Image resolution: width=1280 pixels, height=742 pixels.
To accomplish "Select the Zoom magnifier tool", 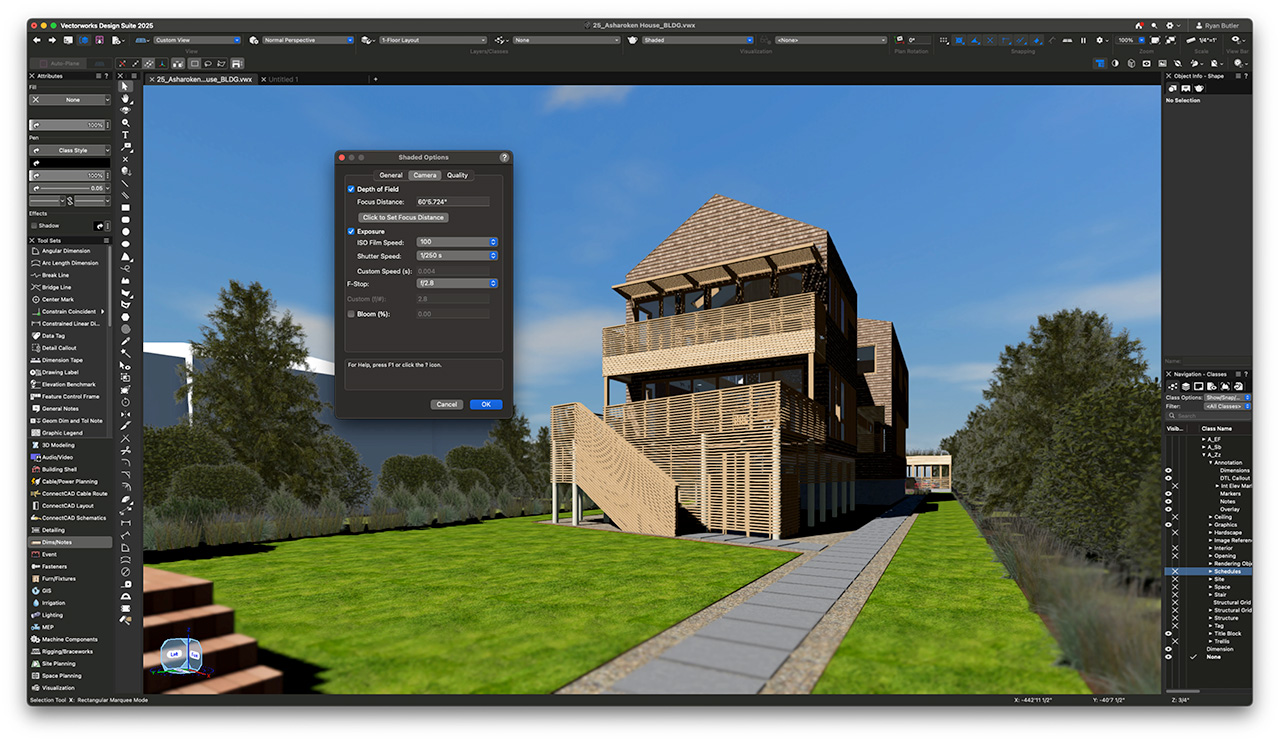I will coord(126,123).
